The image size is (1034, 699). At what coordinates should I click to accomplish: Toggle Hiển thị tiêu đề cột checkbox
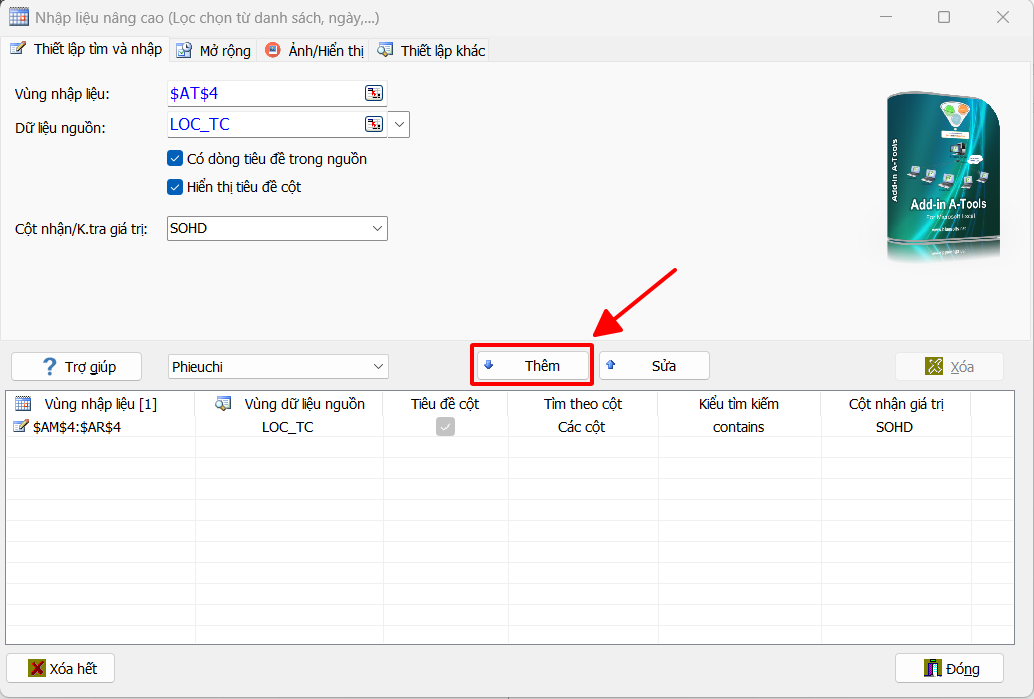(175, 186)
